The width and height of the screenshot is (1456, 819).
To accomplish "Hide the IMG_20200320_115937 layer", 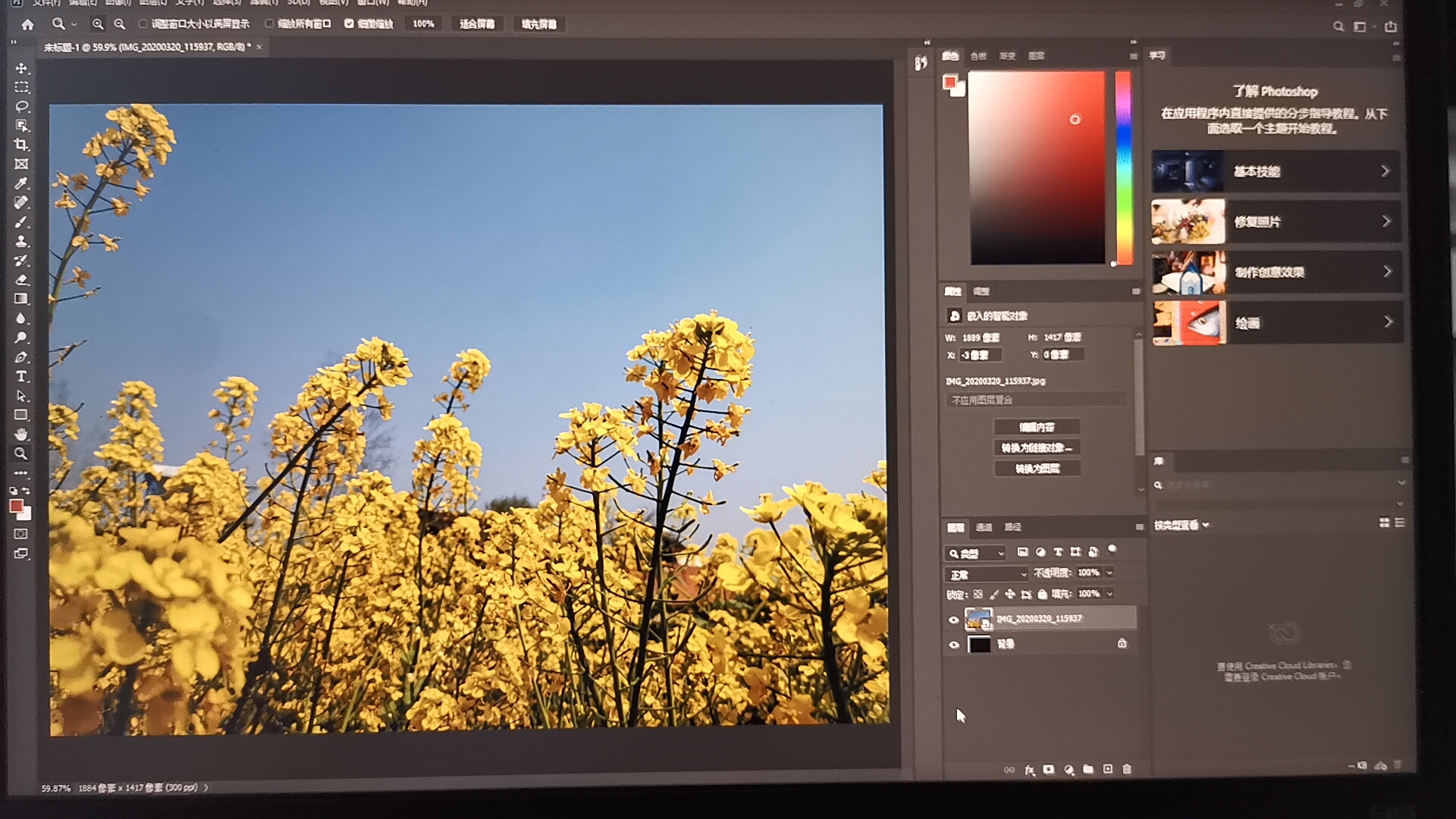I will coord(954,620).
